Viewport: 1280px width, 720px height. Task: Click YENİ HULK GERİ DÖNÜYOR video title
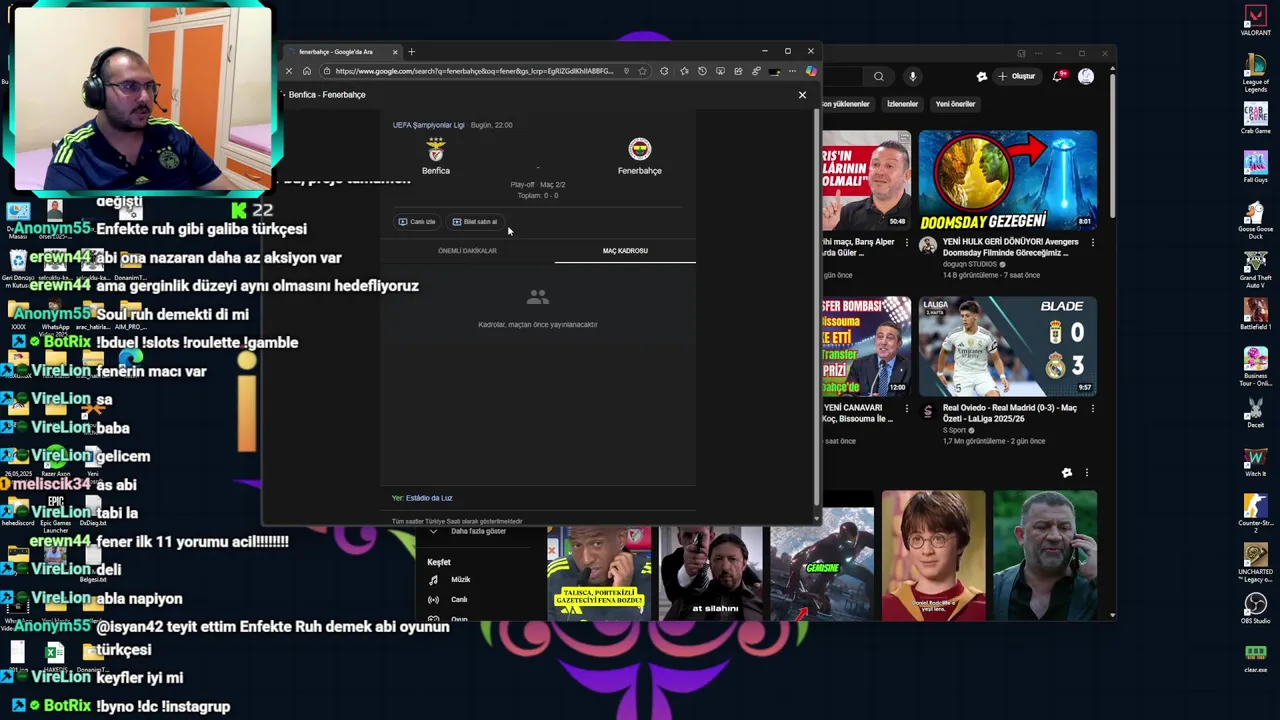tap(1010, 247)
